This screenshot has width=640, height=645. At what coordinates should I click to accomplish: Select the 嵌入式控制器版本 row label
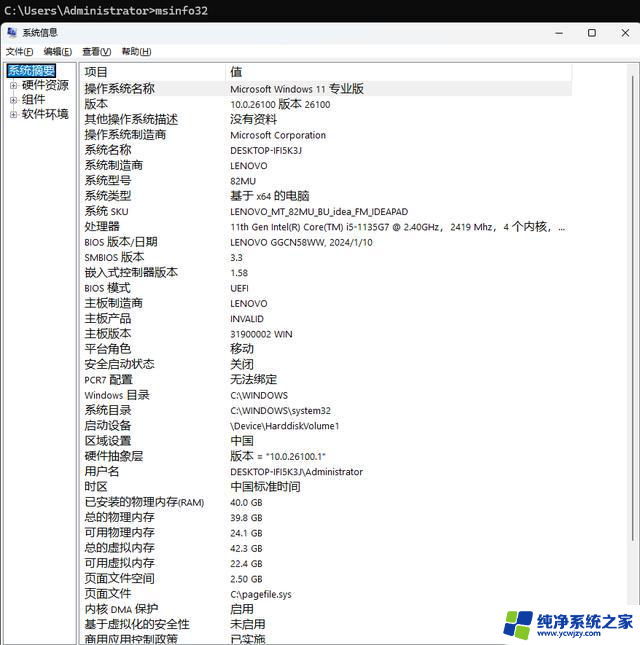[131, 272]
